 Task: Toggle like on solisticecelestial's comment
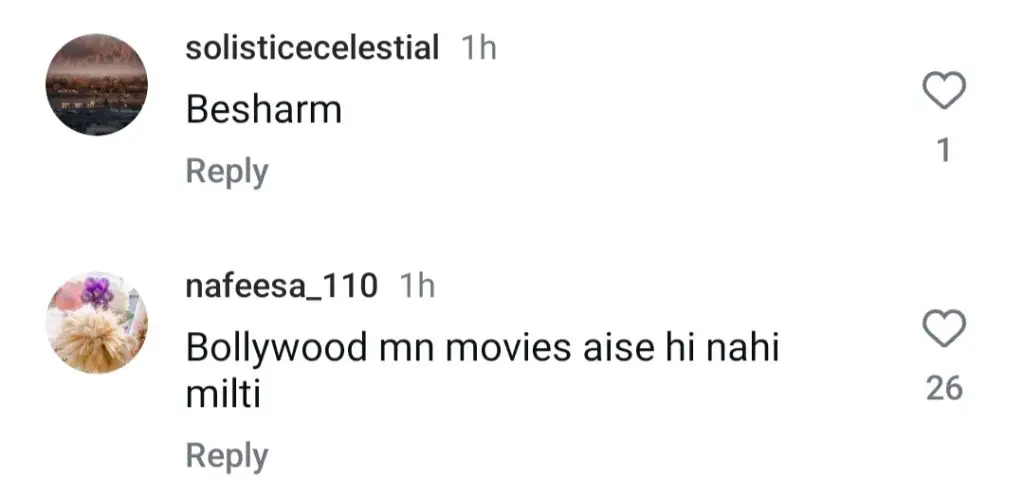pyautogui.click(x=944, y=90)
